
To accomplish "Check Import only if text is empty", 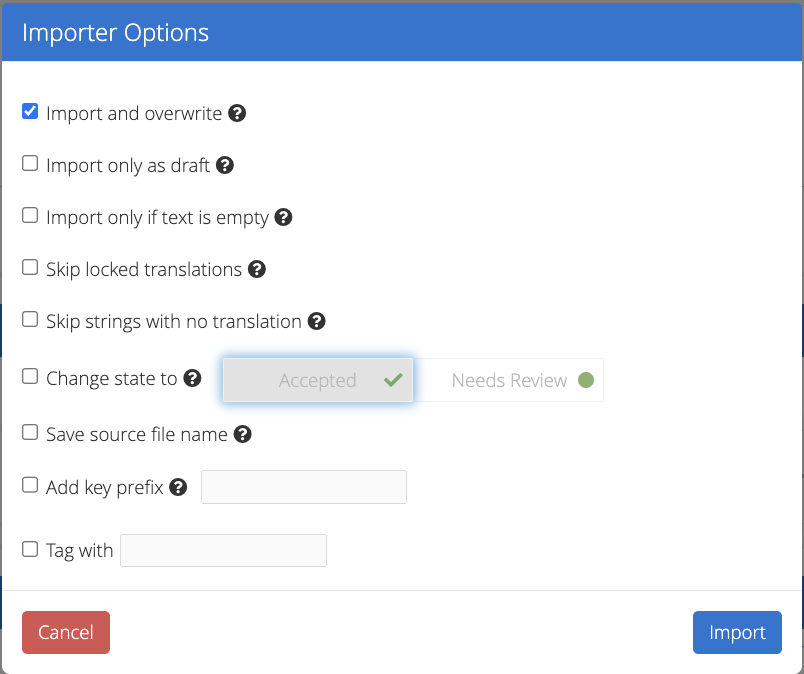I will click(x=30, y=215).
